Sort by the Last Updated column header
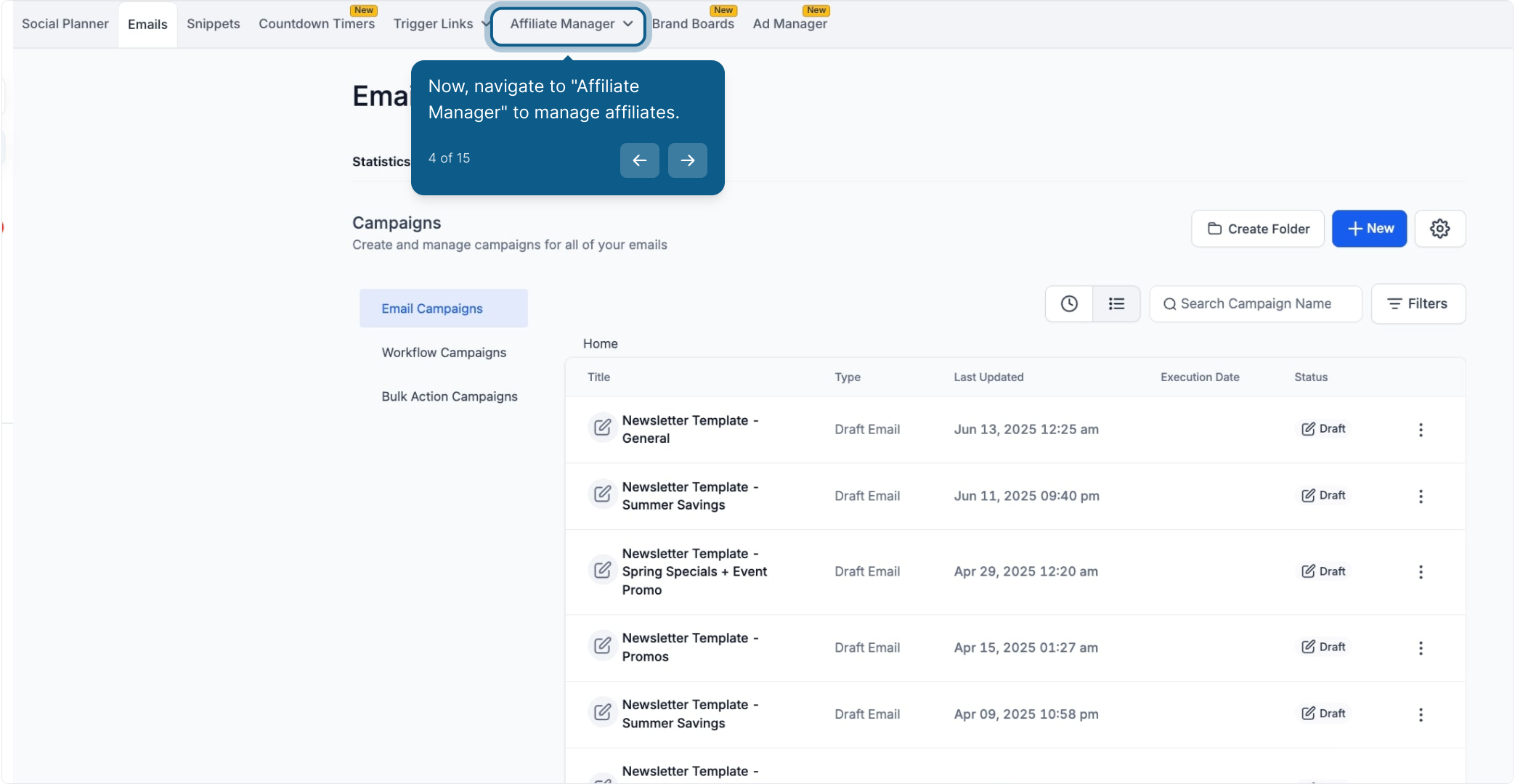The width and height of the screenshot is (1515, 784). [x=988, y=377]
